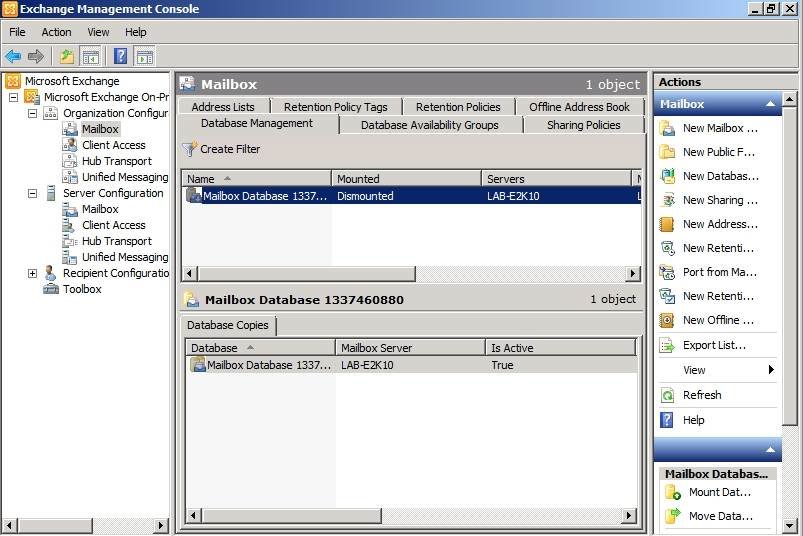Image resolution: width=803 pixels, height=536 pixels.
Task: Expand the Recipient Configuration node
Action: tap(32, 273)
